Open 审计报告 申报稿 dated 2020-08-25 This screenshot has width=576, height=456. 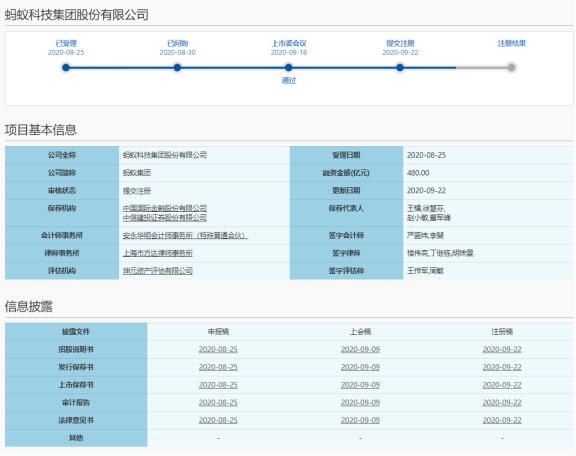[218, 403]
